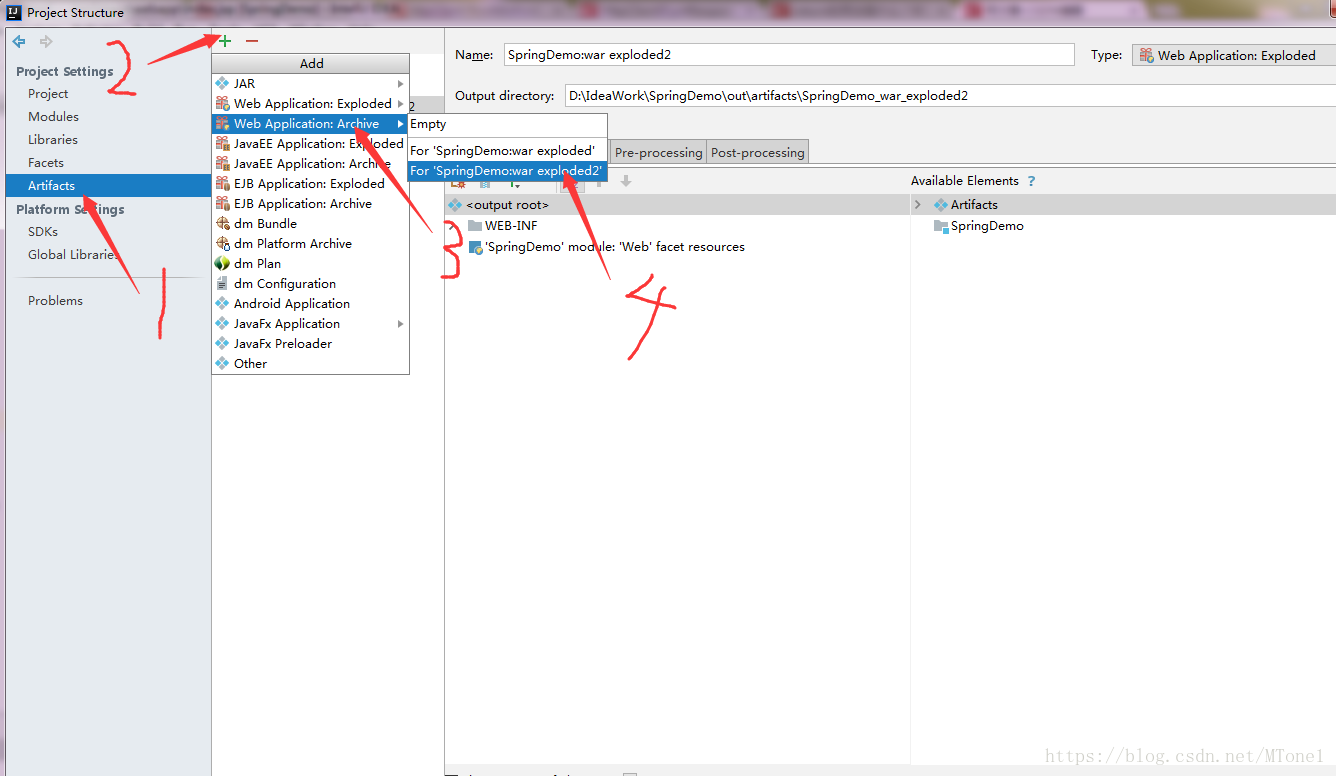The image size is (1336, 776).
Task: Select the <output root> node
Action: 677,204
